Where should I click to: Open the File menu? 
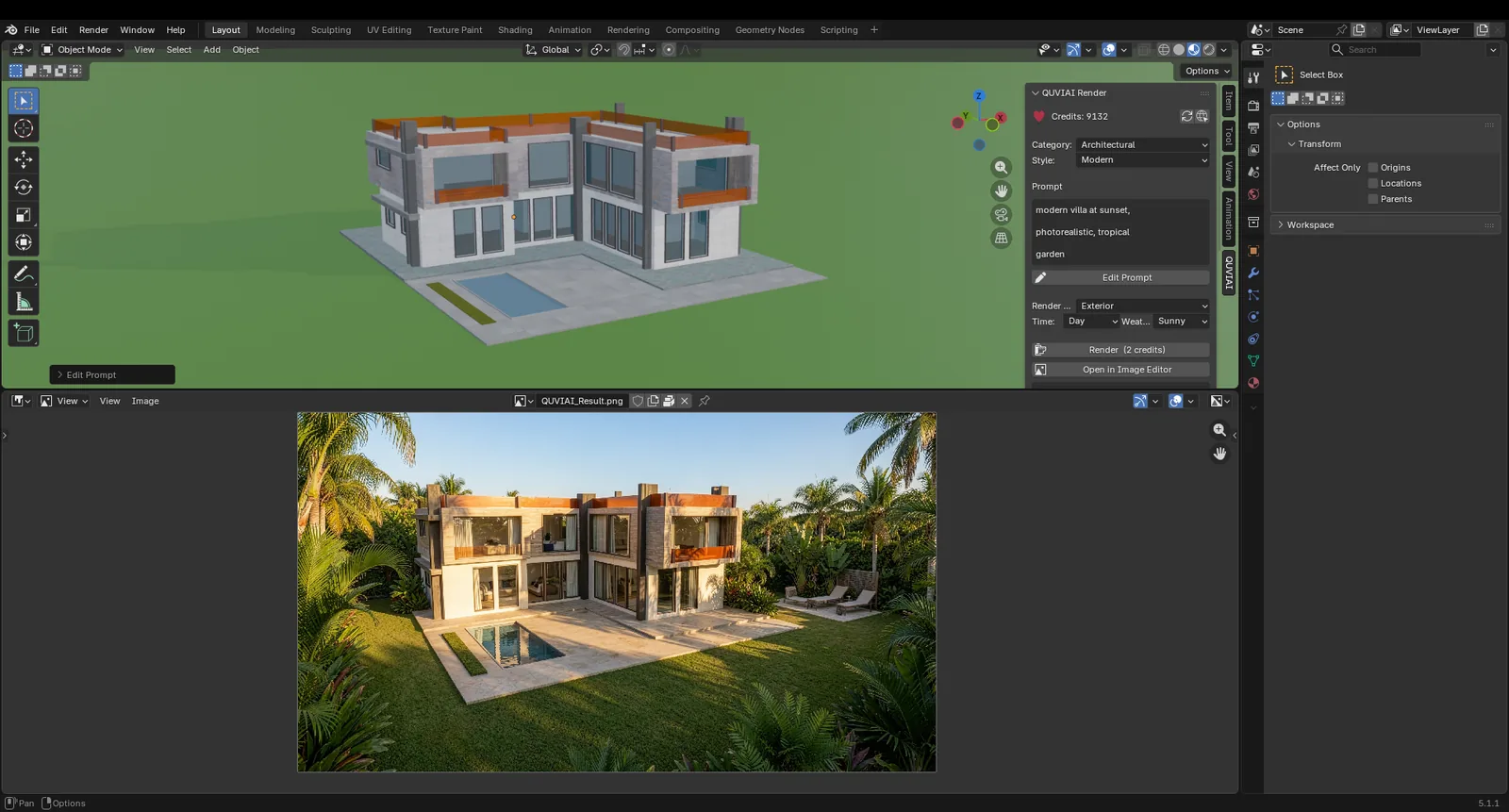32,30
